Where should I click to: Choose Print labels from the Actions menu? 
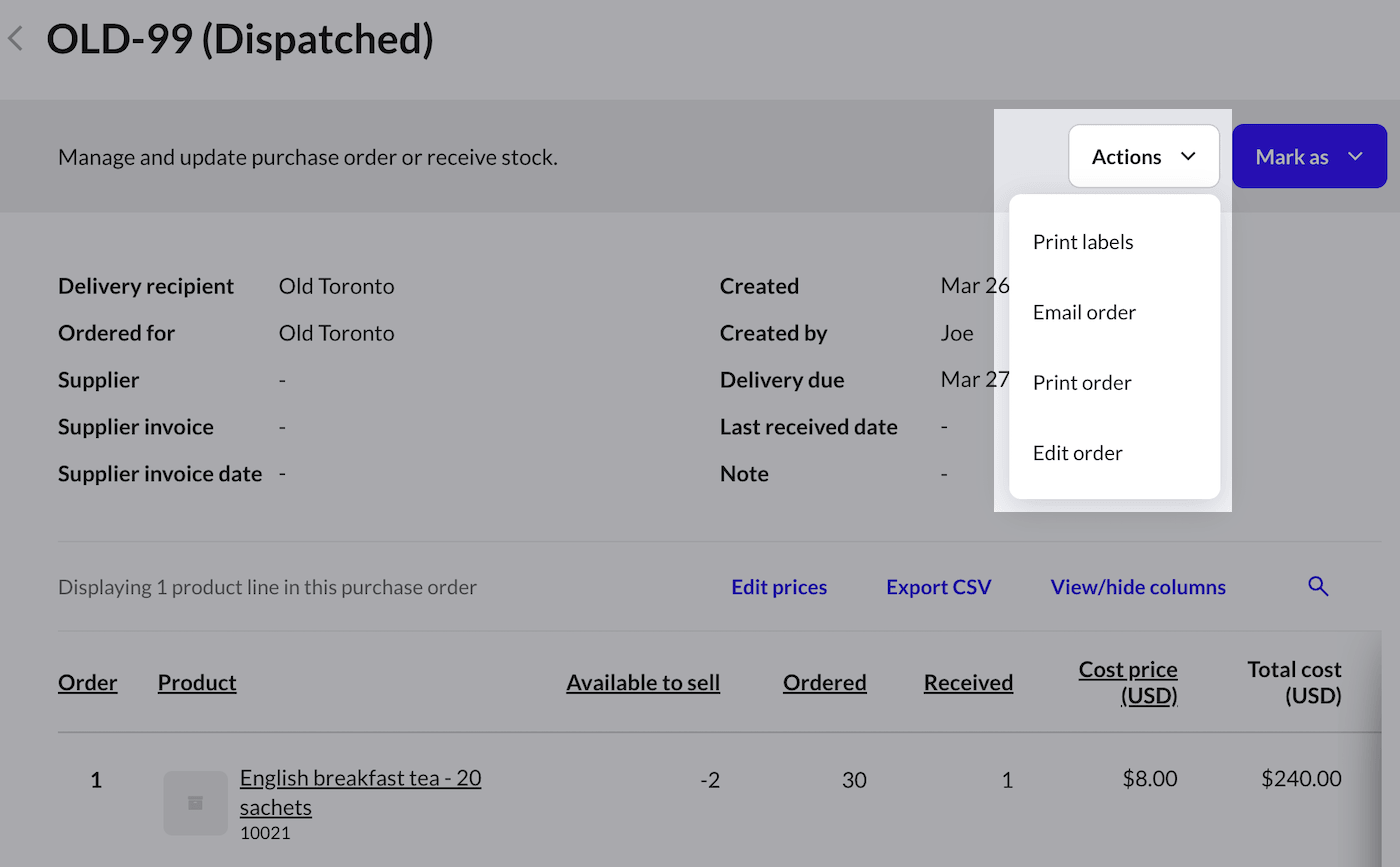pyautogui.click(x=1083, y=242)
